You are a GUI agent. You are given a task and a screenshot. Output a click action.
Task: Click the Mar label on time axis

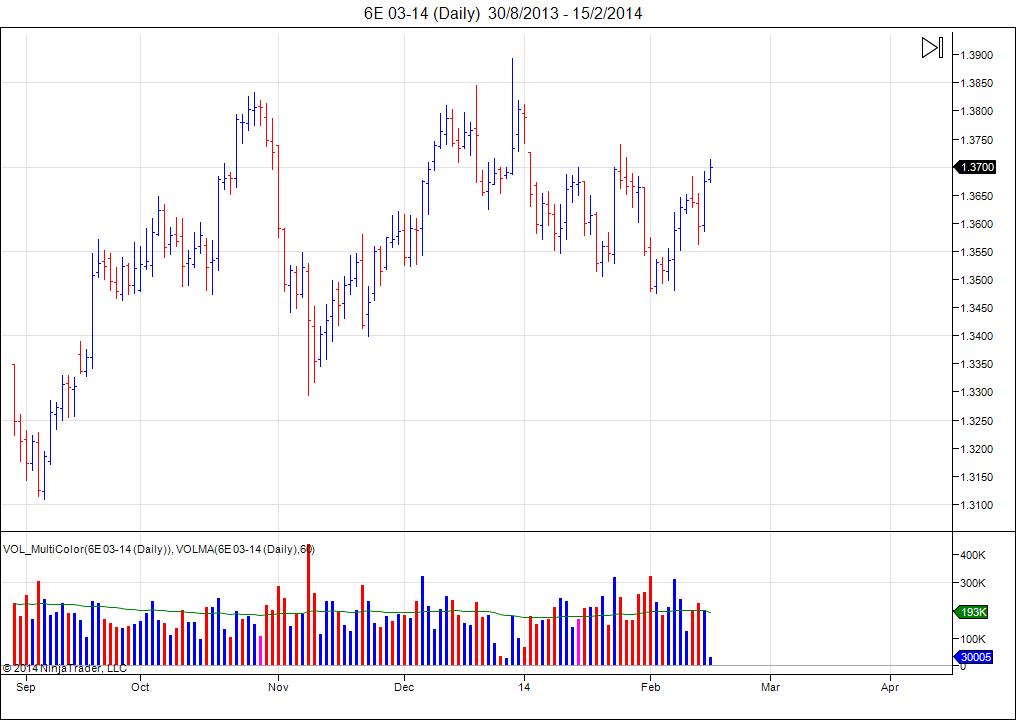[x=770, y=687]
